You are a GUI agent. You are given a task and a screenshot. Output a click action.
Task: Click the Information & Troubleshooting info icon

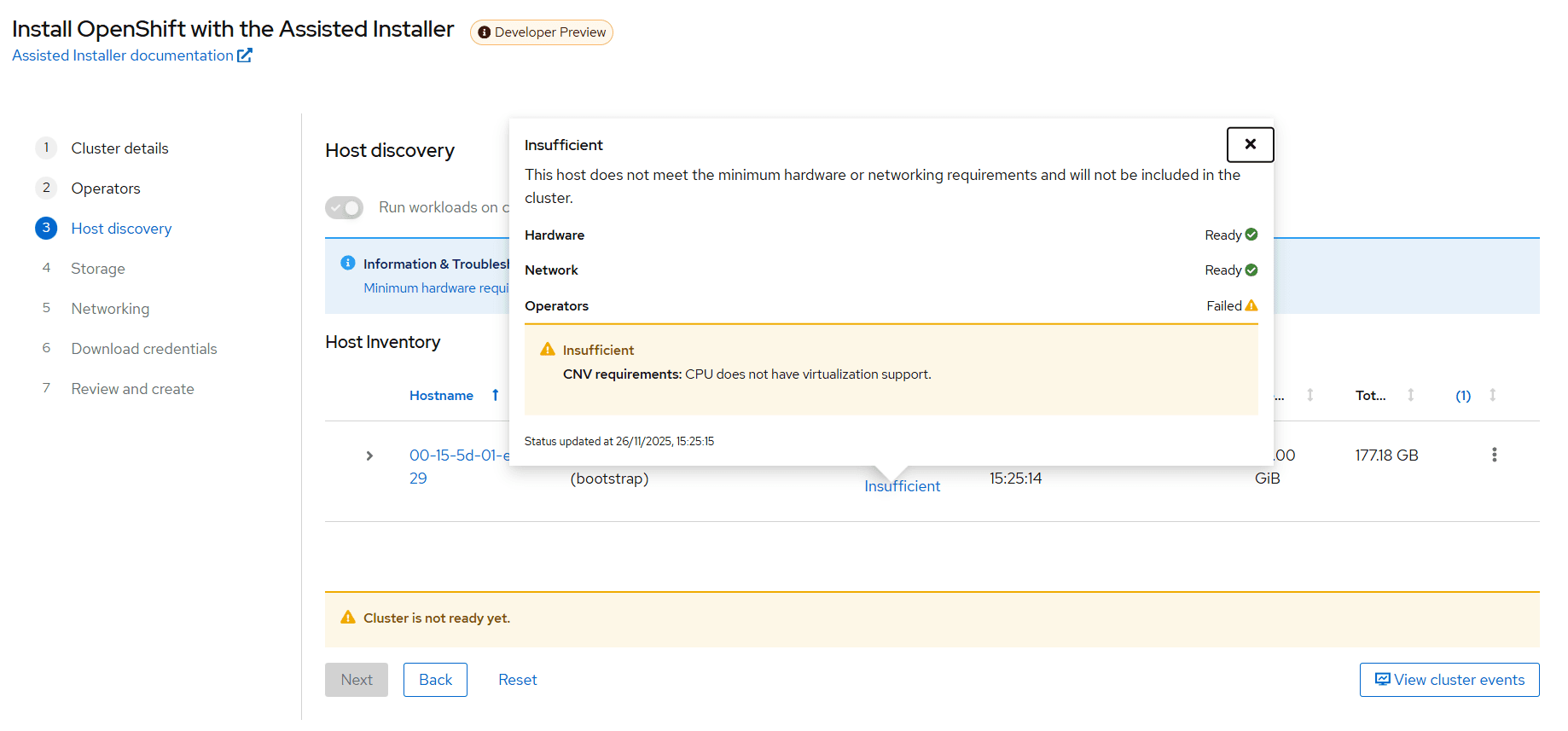coord(348,263)
